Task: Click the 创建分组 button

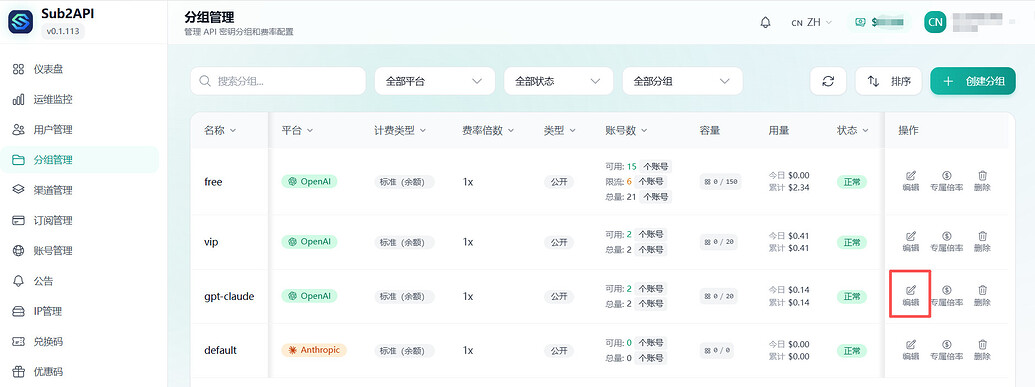Action: pos(973,81)
